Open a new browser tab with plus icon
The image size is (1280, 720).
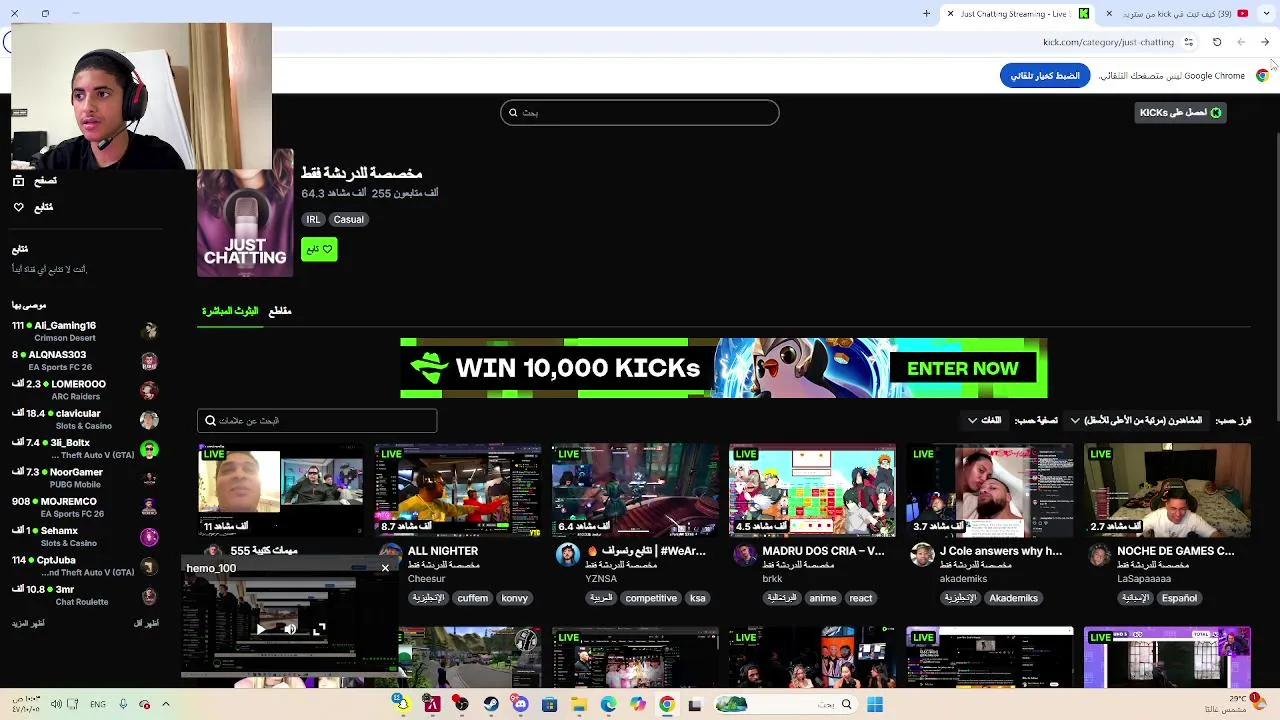(926, 14)
